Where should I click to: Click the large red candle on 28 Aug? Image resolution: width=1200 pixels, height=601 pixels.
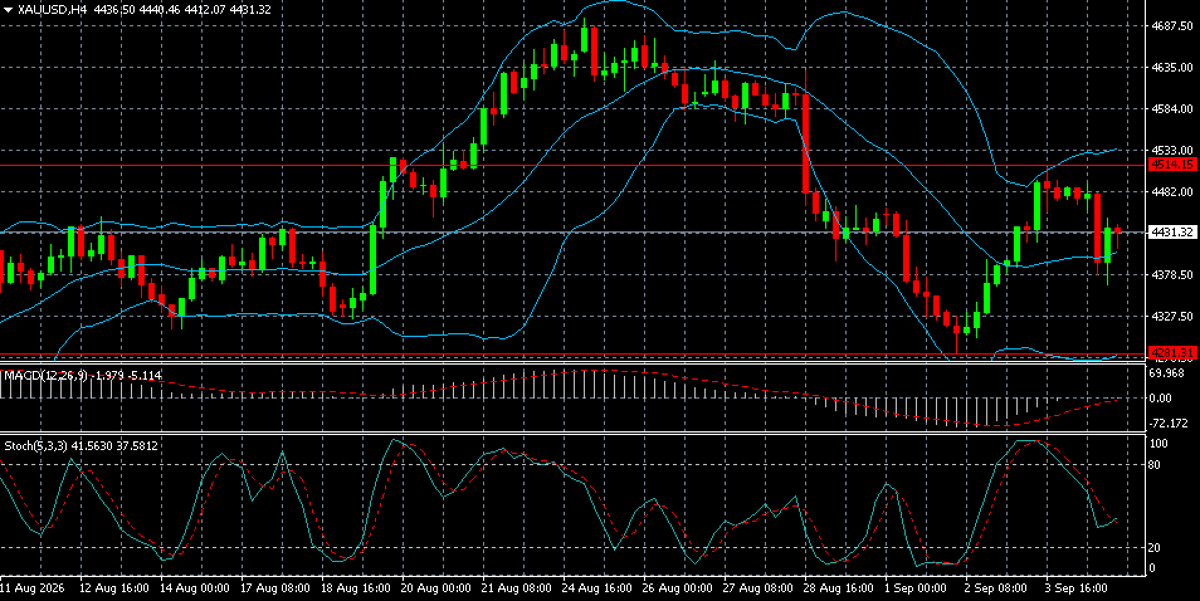pos(806,142)
